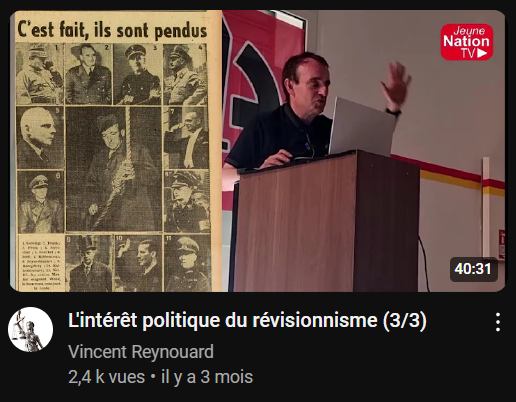Click the names caption box in newspaper
Screen dimensions: 516x402
(41, 263)
